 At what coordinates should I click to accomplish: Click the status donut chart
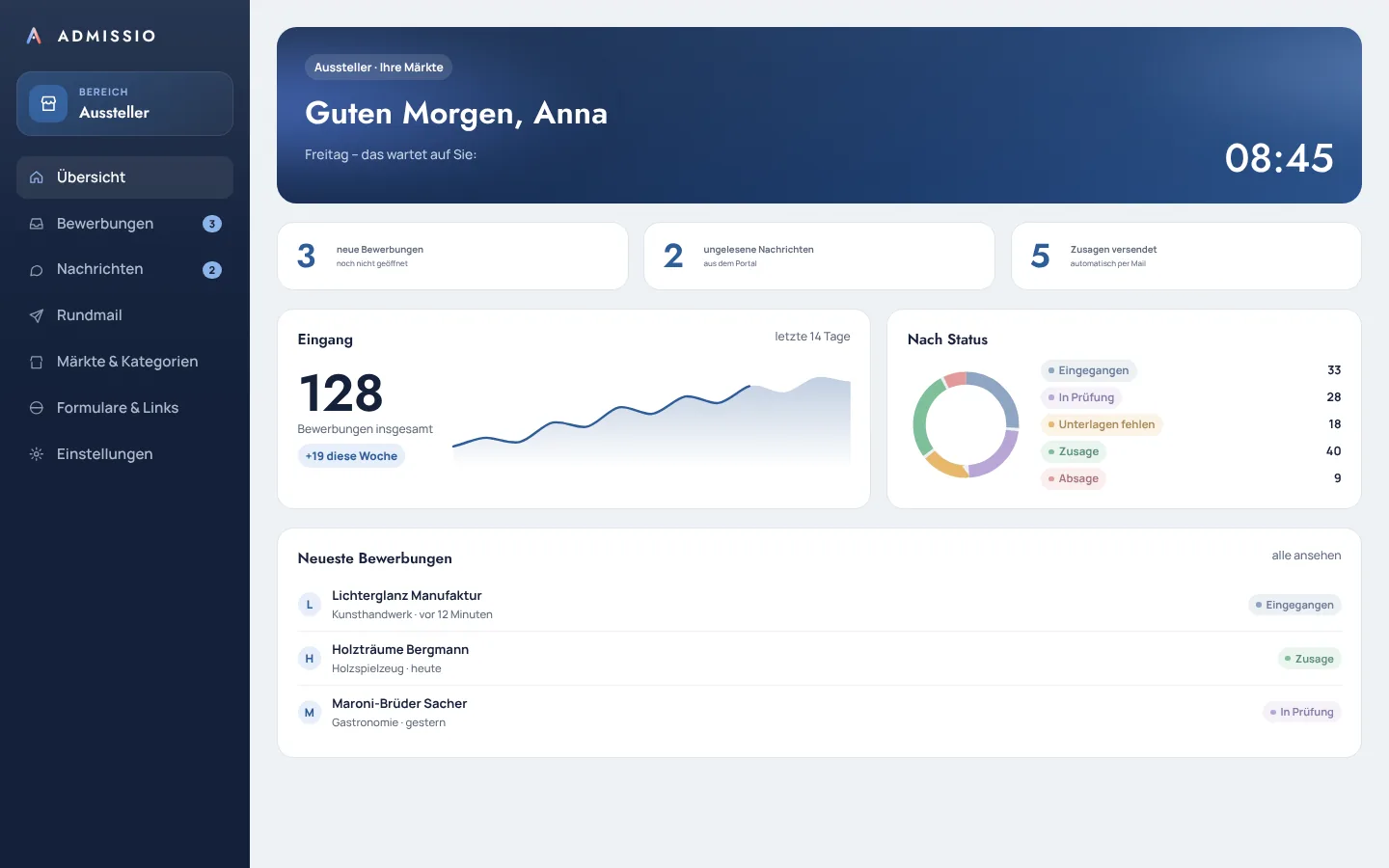tap(966, 424)
